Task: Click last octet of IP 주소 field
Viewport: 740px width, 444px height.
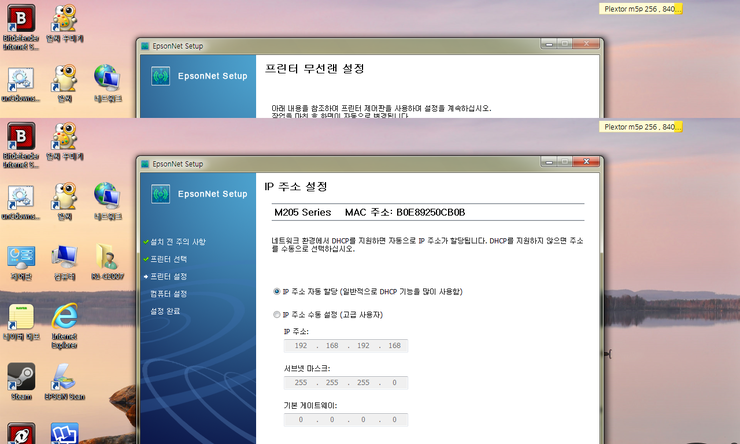Action: click(x=394, y=346)
